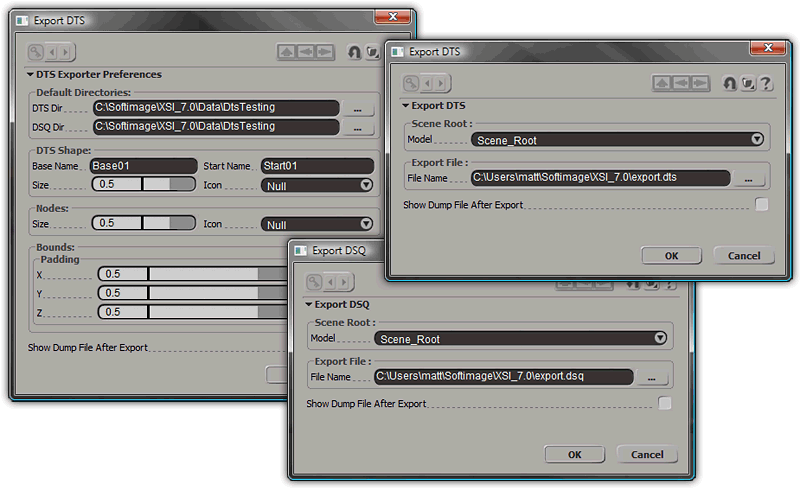
Task: Browse for the DTS Dir folder
Action: [x=357, y=107]
